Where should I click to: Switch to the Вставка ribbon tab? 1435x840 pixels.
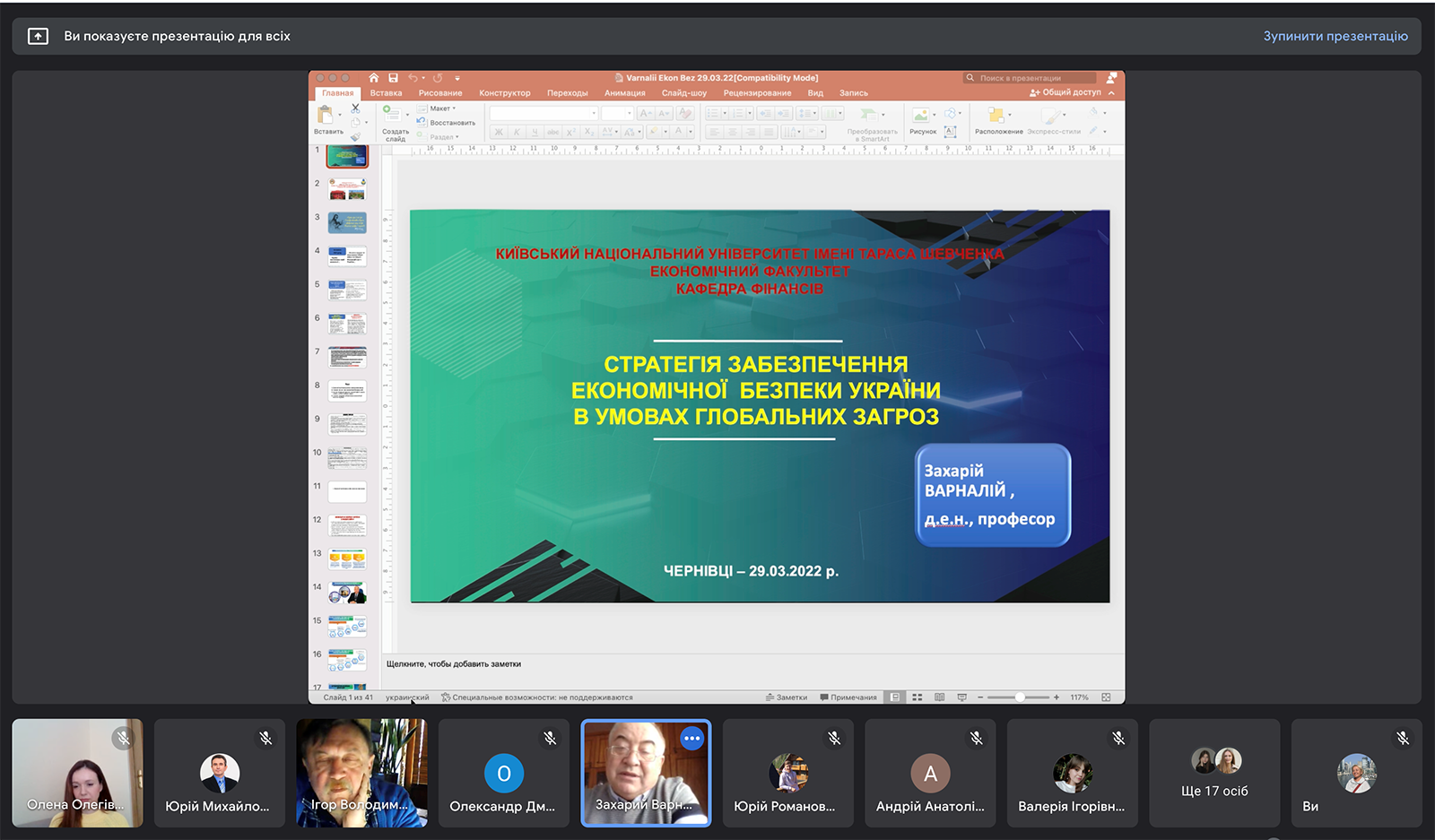coord(386,93)
